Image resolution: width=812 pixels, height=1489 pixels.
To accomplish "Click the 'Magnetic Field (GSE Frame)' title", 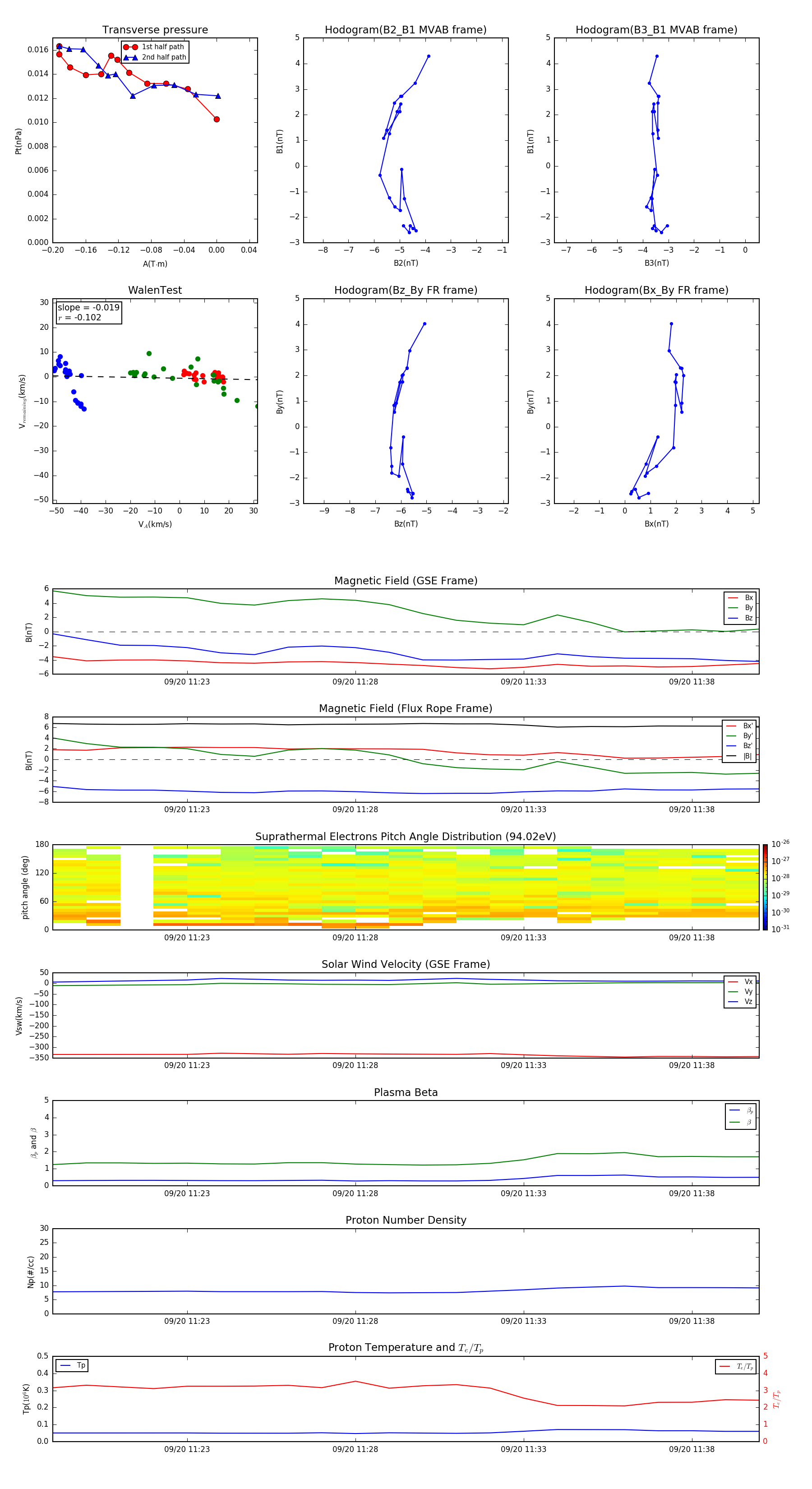I will [x=406, y=581].
